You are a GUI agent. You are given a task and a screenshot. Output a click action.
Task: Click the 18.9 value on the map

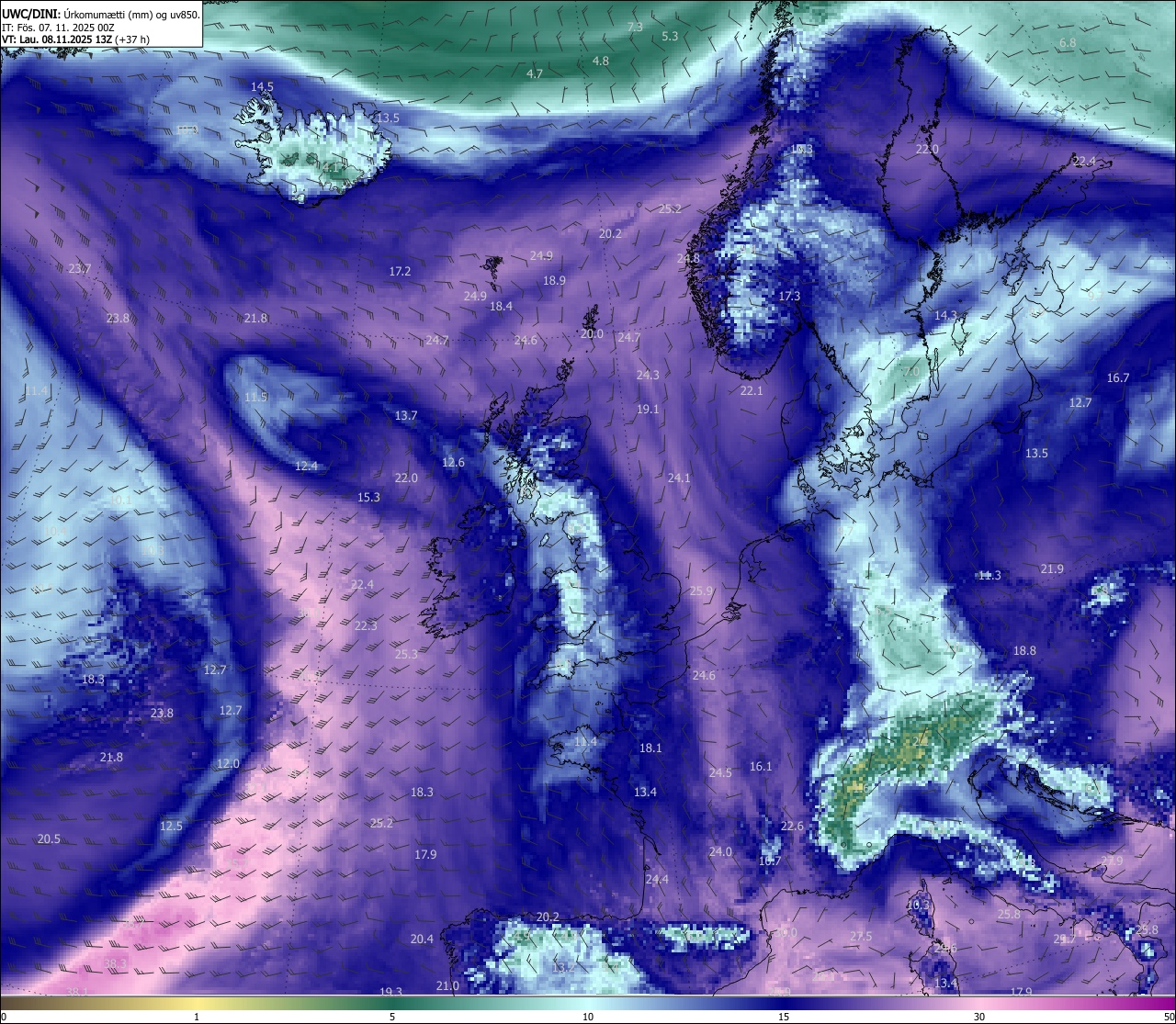[554, 280]
